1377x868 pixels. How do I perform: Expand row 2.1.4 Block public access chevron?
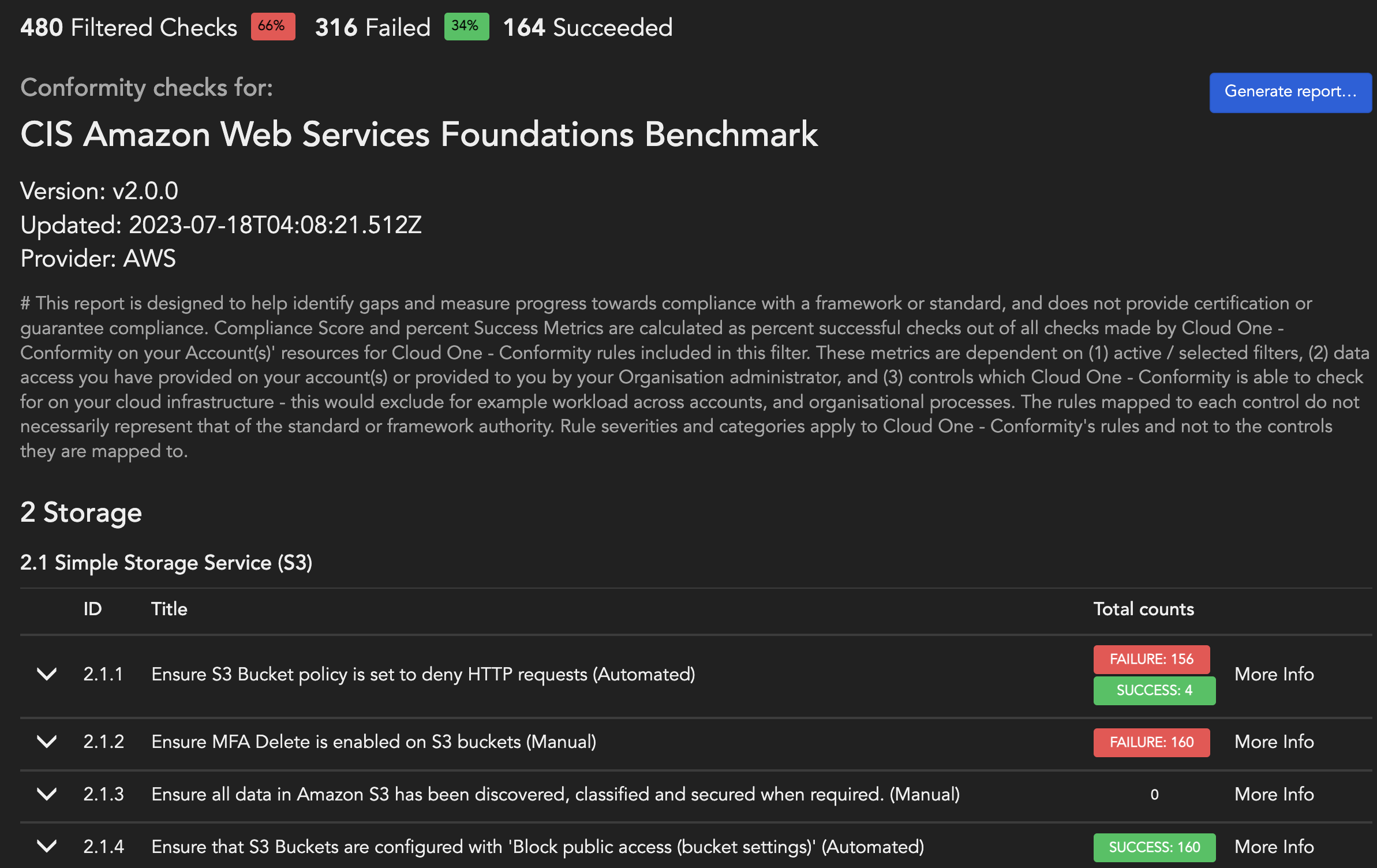click(47, 847)
